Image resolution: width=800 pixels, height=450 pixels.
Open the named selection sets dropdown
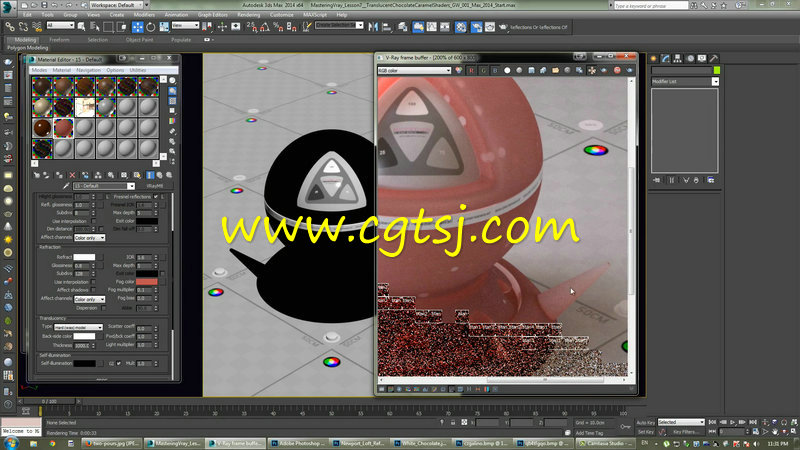(x=339, y=26)
